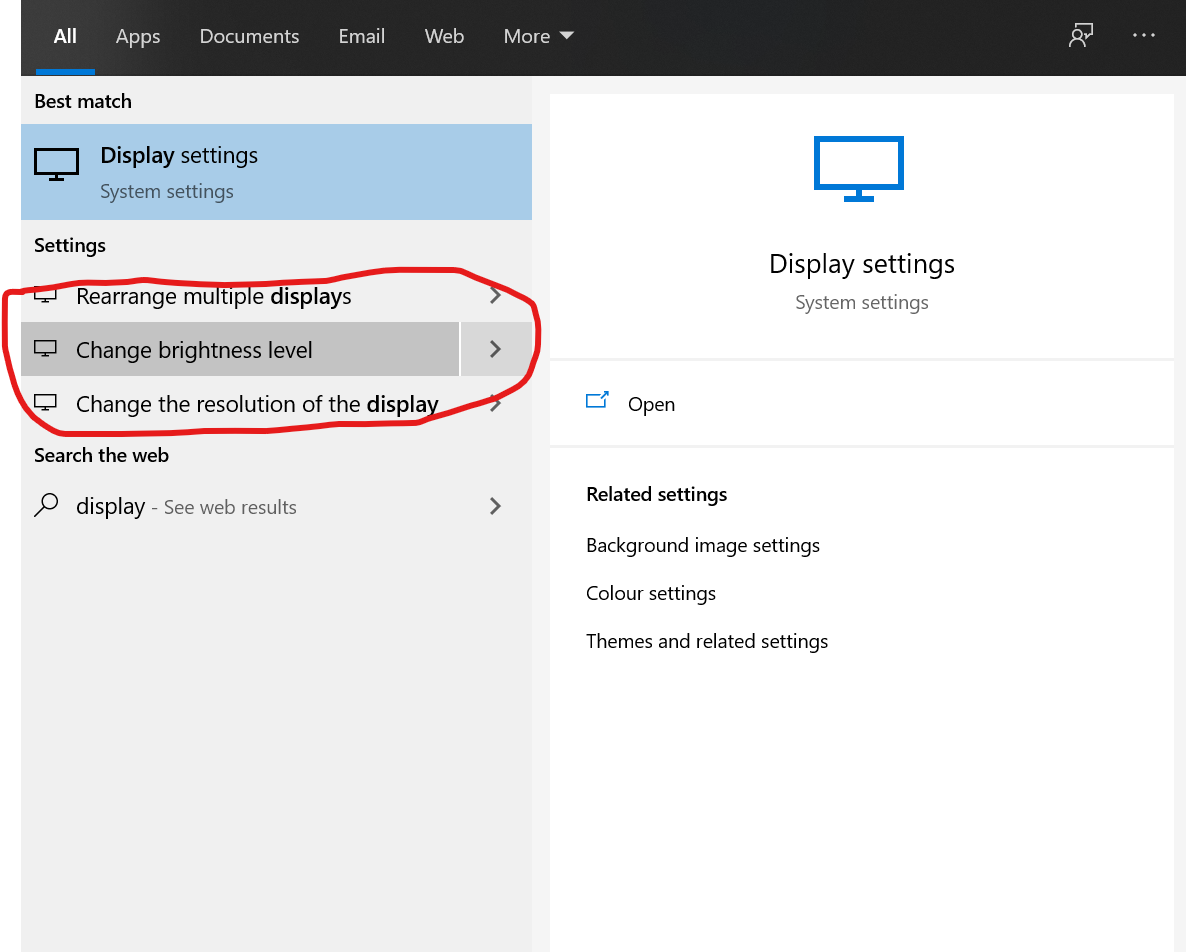This screenshot has height=952, width=1186.
Task: Open Background image settings
Action: [x=702, y=545]
